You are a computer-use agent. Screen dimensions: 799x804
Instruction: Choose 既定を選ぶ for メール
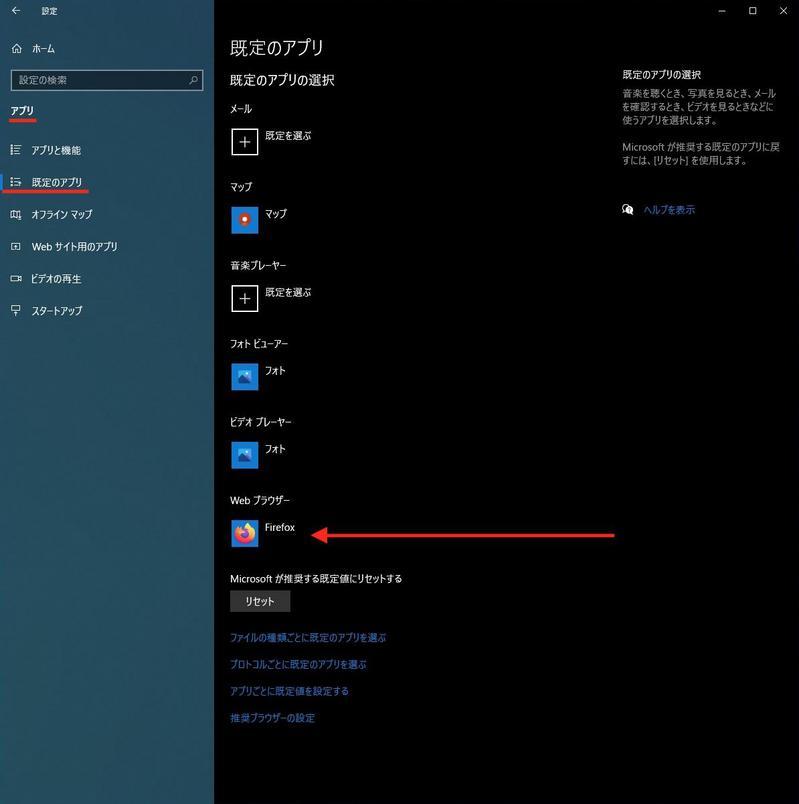288,136
